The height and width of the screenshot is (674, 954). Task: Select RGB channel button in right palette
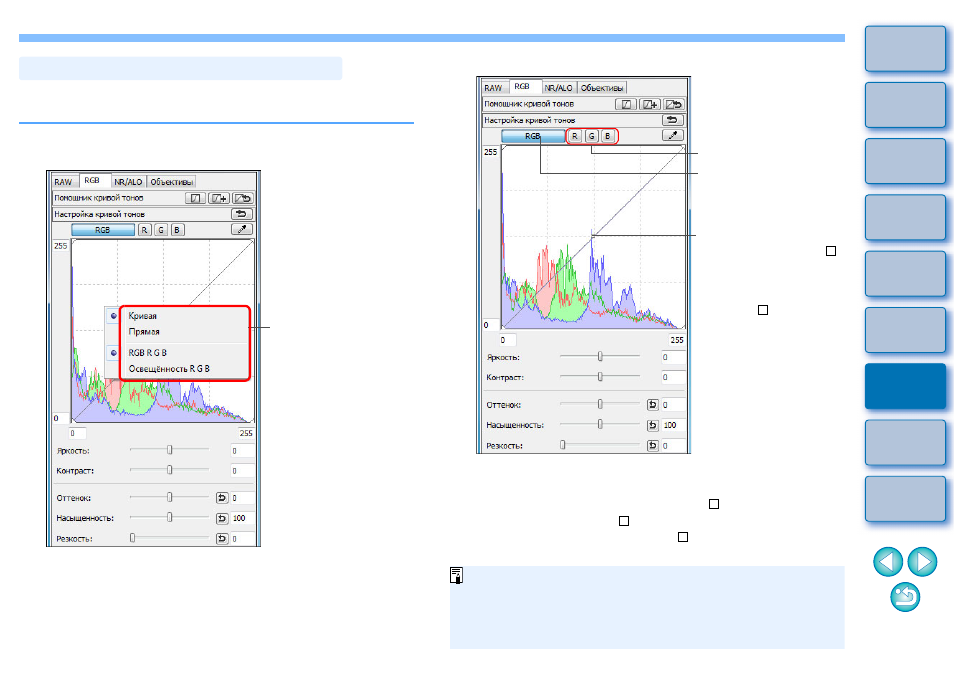click(x=533, y=136)
